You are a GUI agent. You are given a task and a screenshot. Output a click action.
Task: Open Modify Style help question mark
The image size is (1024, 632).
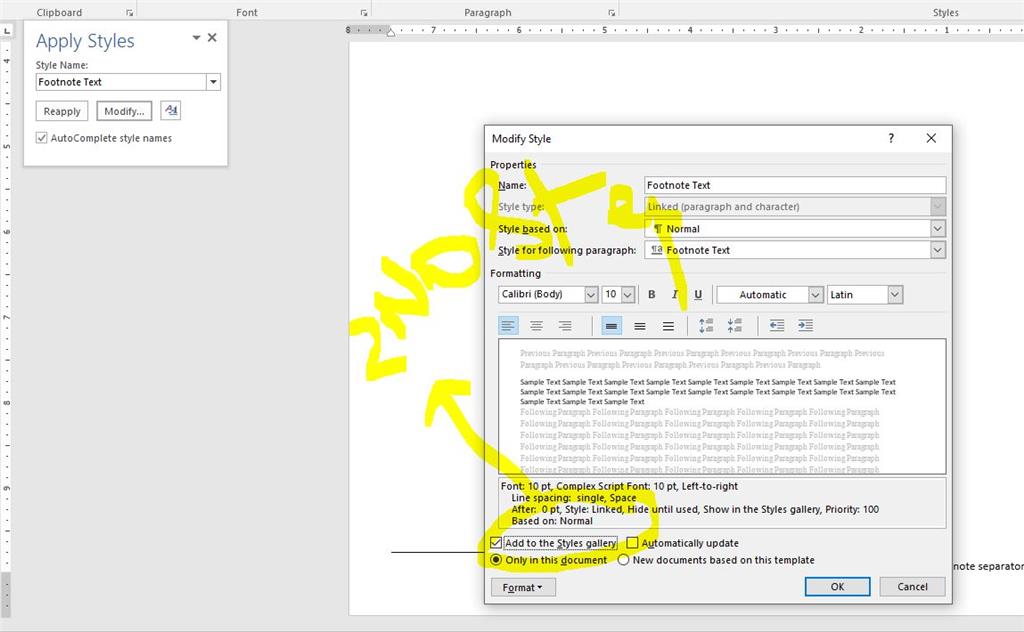(x=891, y=138)
